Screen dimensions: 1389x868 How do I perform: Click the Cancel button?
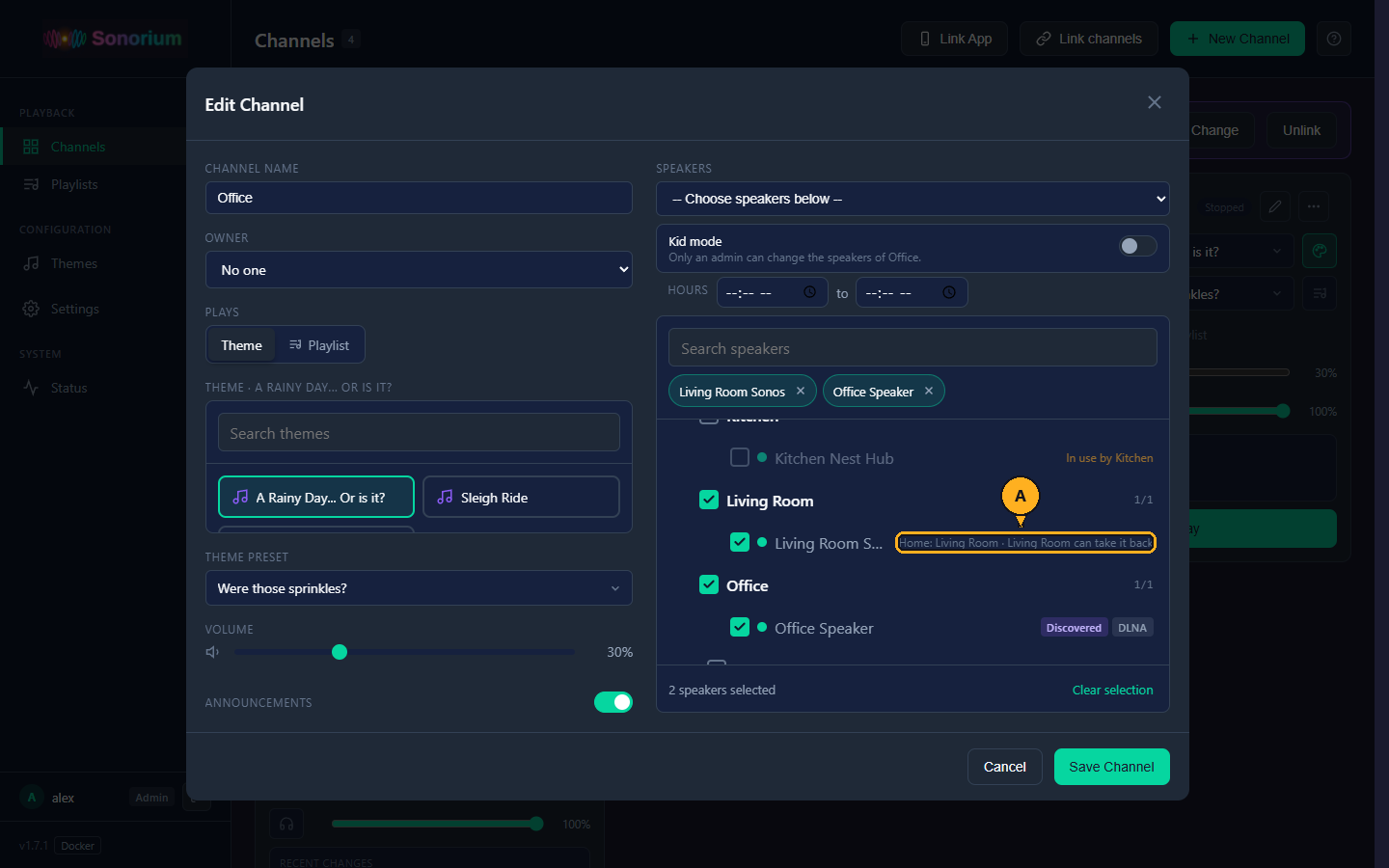click(1004, 767)
